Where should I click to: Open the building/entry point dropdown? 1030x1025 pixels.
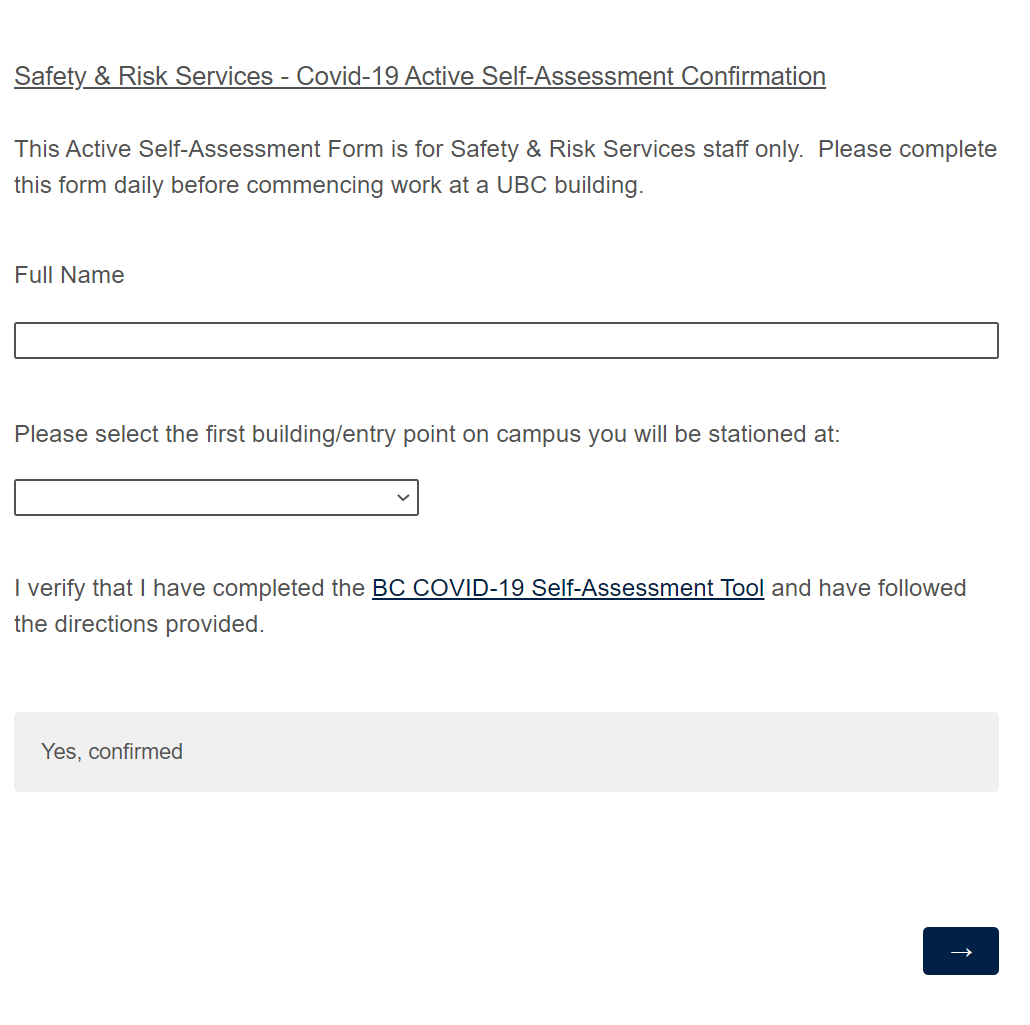point(216,498)
